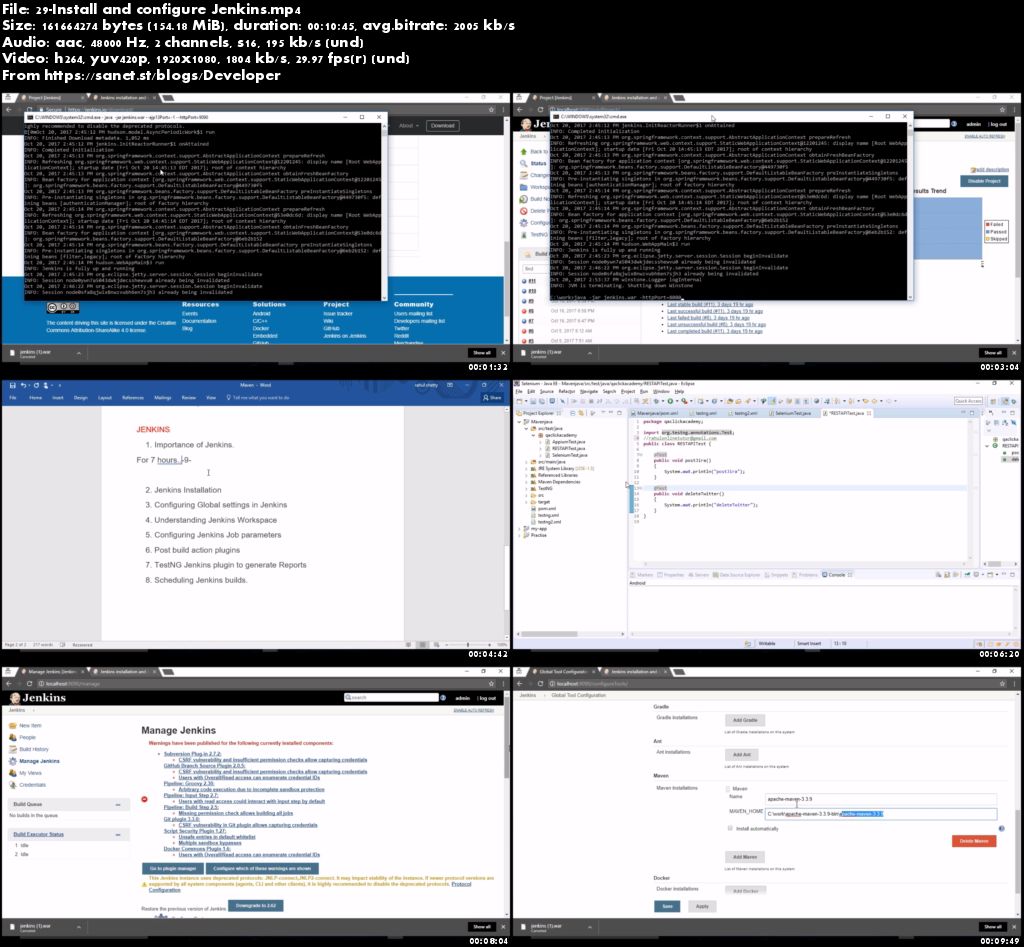Image resolution: width=1024 pixels, height=947 pixels.
Task: Expand the JRE System Library node
Action: [526, 468]
